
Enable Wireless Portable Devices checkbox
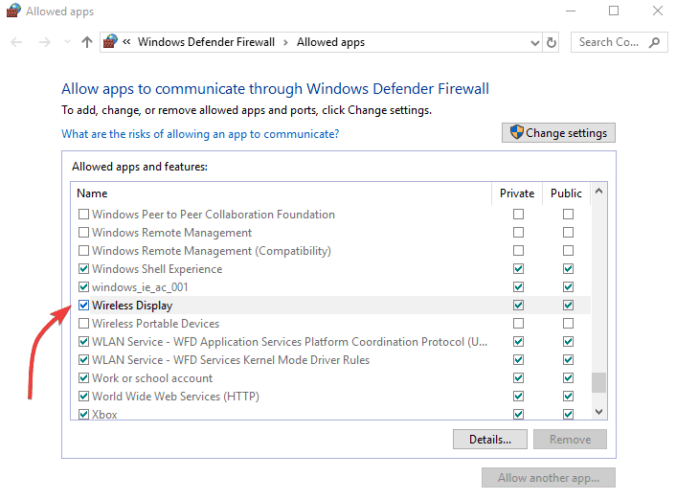click(84, 324)
